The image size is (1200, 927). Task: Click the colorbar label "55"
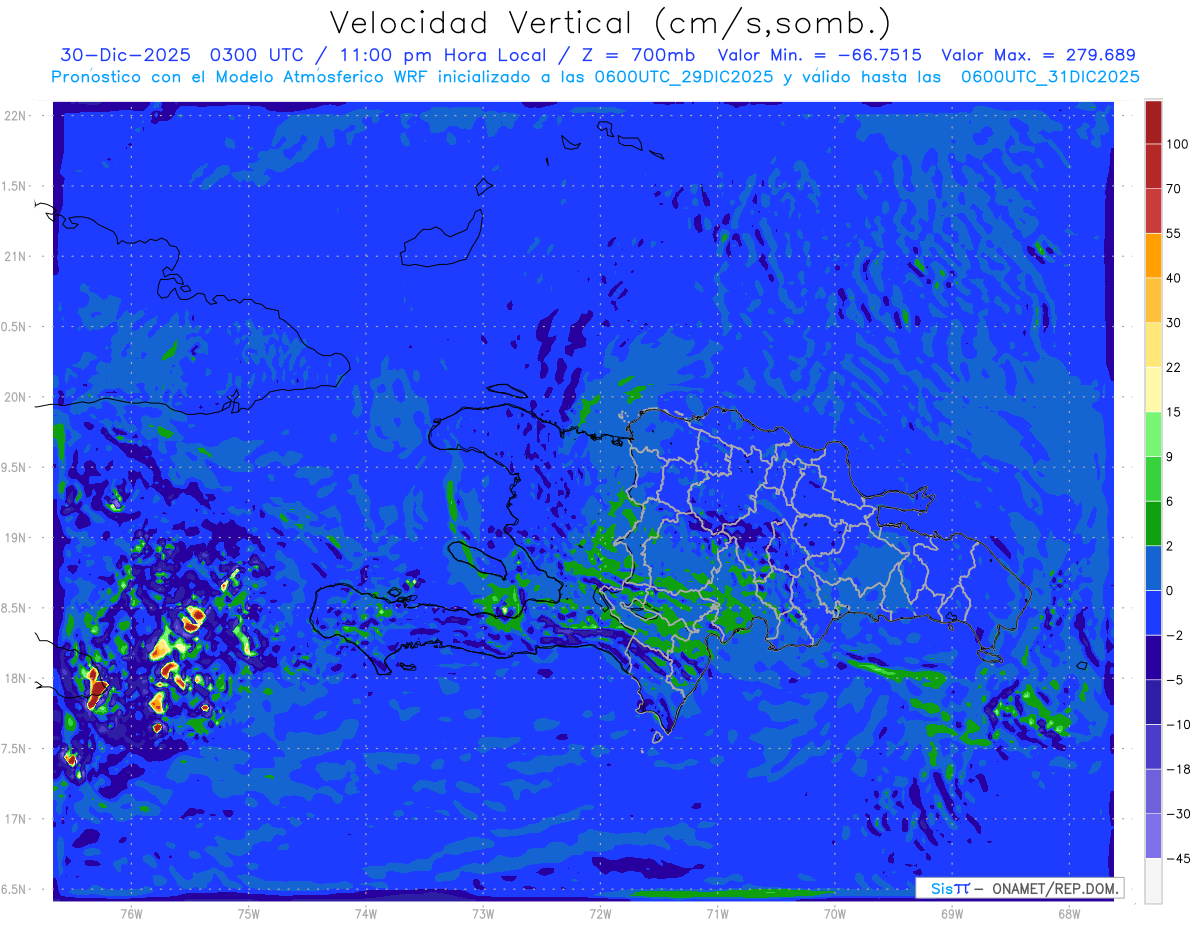pyautogui.click(x=1174, y=233)
